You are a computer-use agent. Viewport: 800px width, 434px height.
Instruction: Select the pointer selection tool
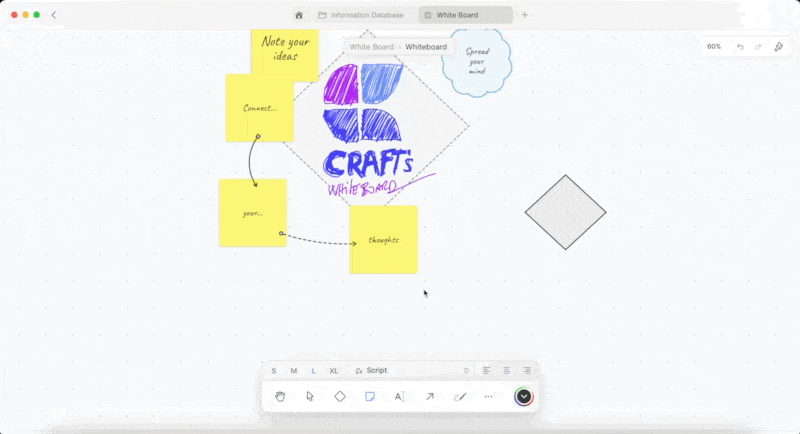click(x=310, y=396)
